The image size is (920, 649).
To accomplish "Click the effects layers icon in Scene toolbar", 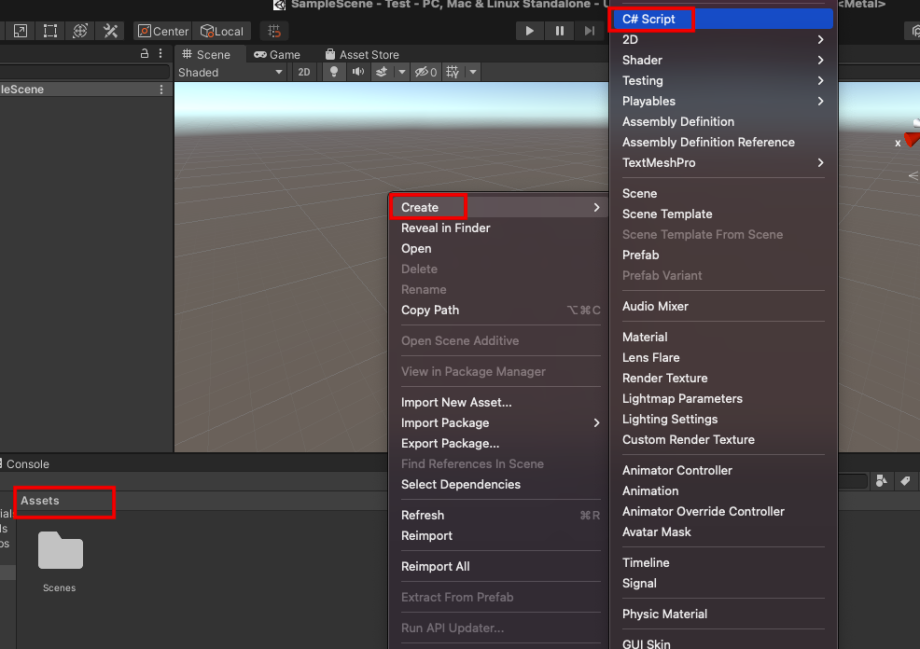I will coord(380,71).
